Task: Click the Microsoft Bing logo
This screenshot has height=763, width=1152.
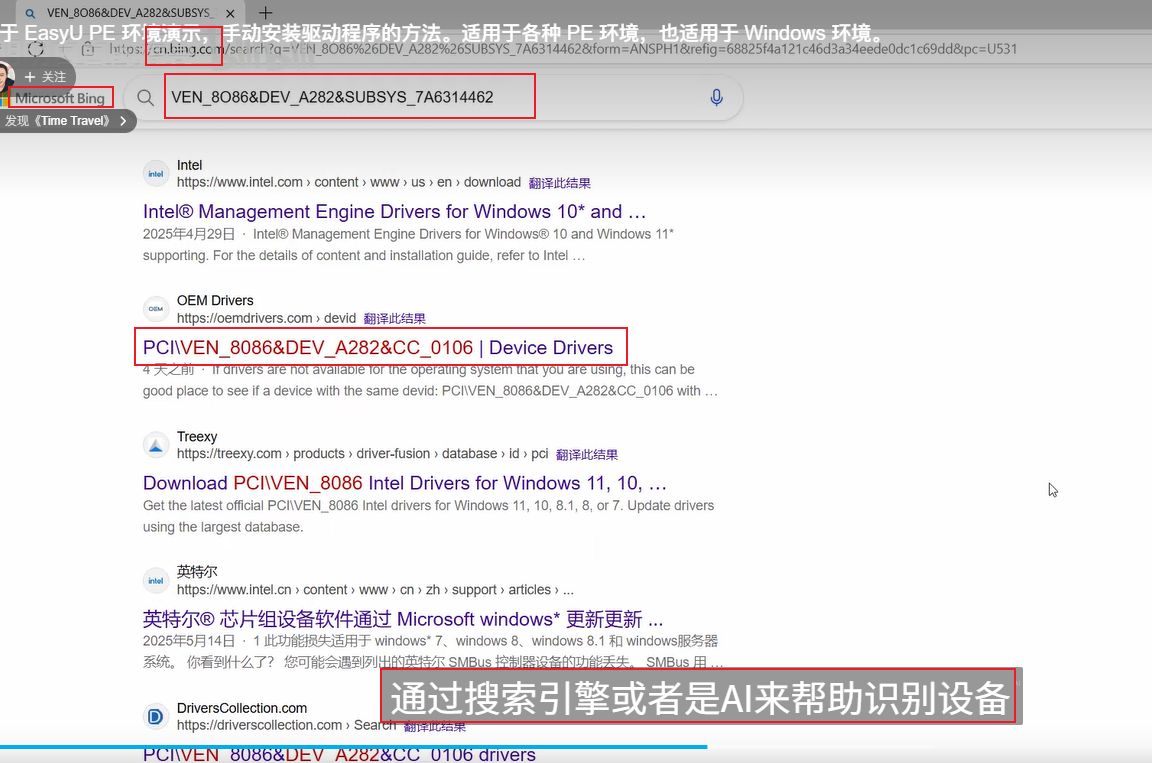Action: (57, 98)
